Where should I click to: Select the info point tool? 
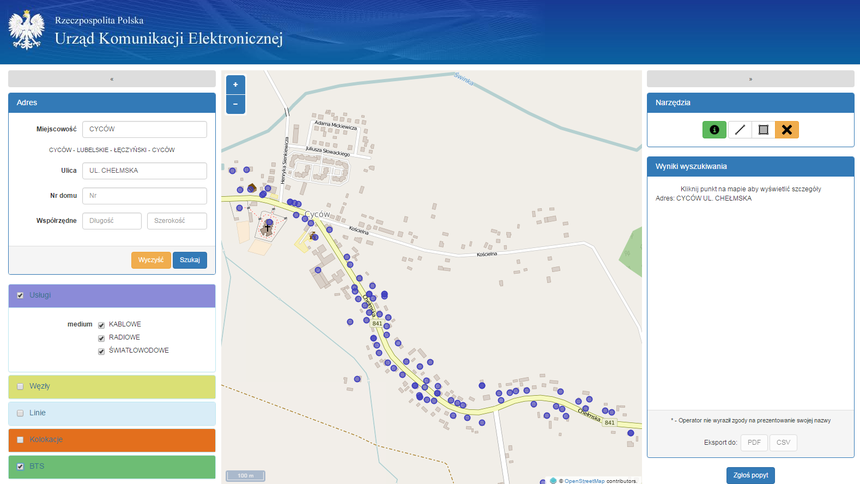click(x=714, y=130)
